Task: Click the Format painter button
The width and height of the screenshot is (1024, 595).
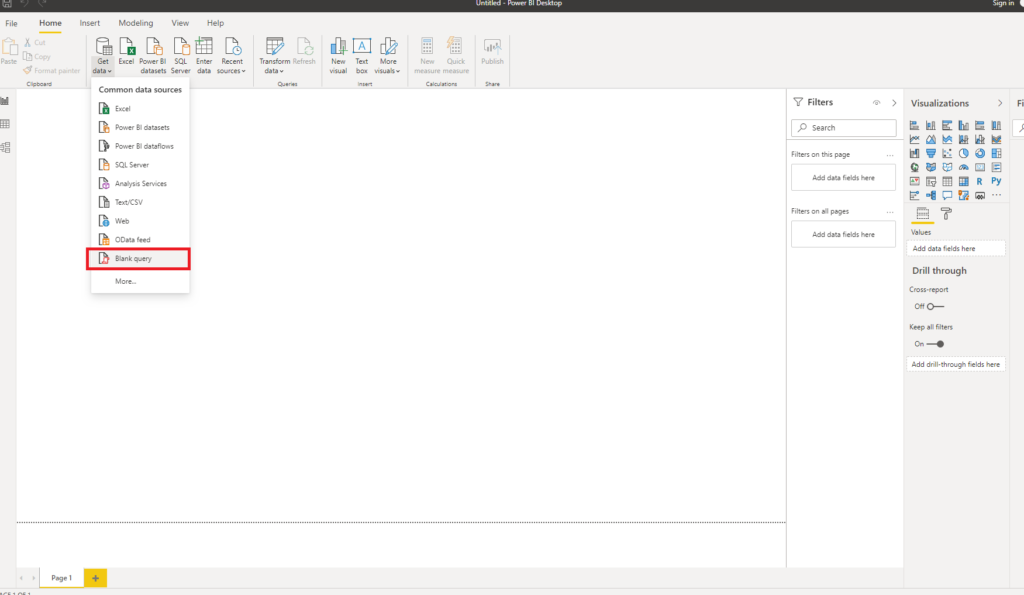Action: [x=51, y=71]
